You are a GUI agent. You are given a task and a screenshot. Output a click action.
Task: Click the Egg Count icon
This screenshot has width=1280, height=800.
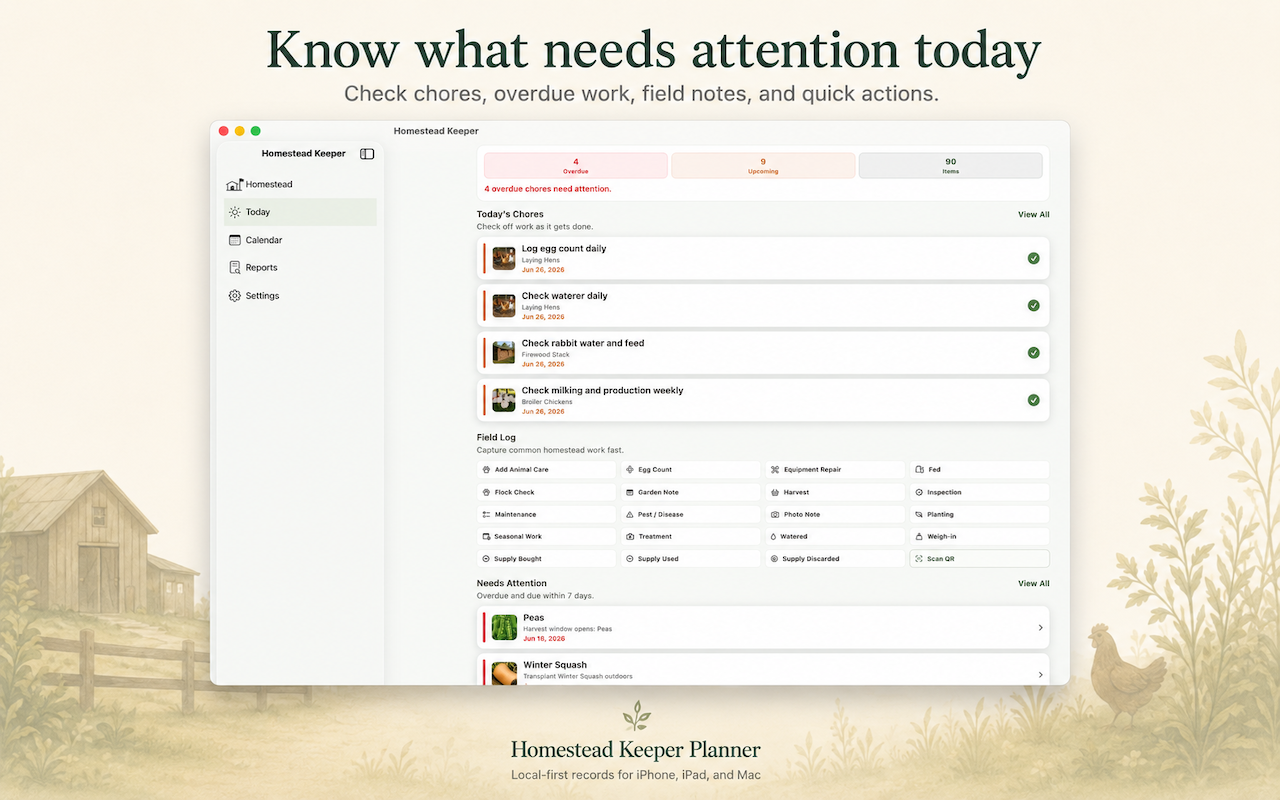click(630, 470)
